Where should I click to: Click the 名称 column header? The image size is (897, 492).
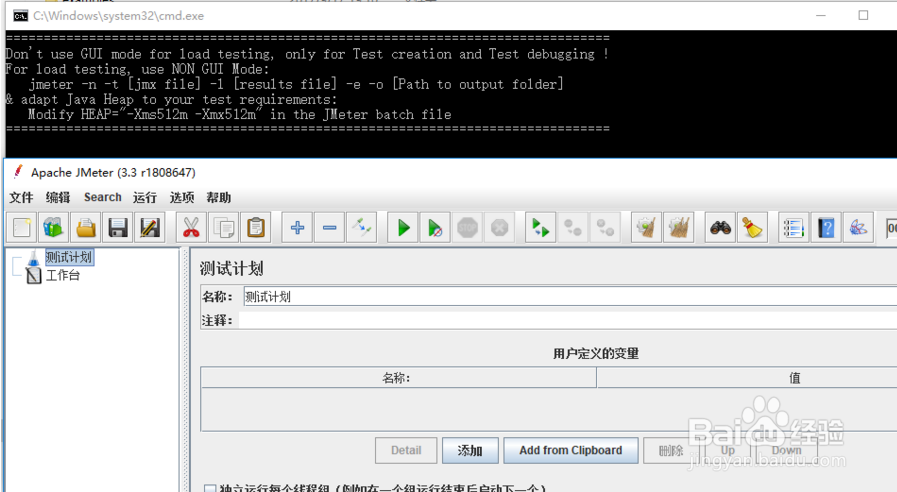[x=398, y=378]
